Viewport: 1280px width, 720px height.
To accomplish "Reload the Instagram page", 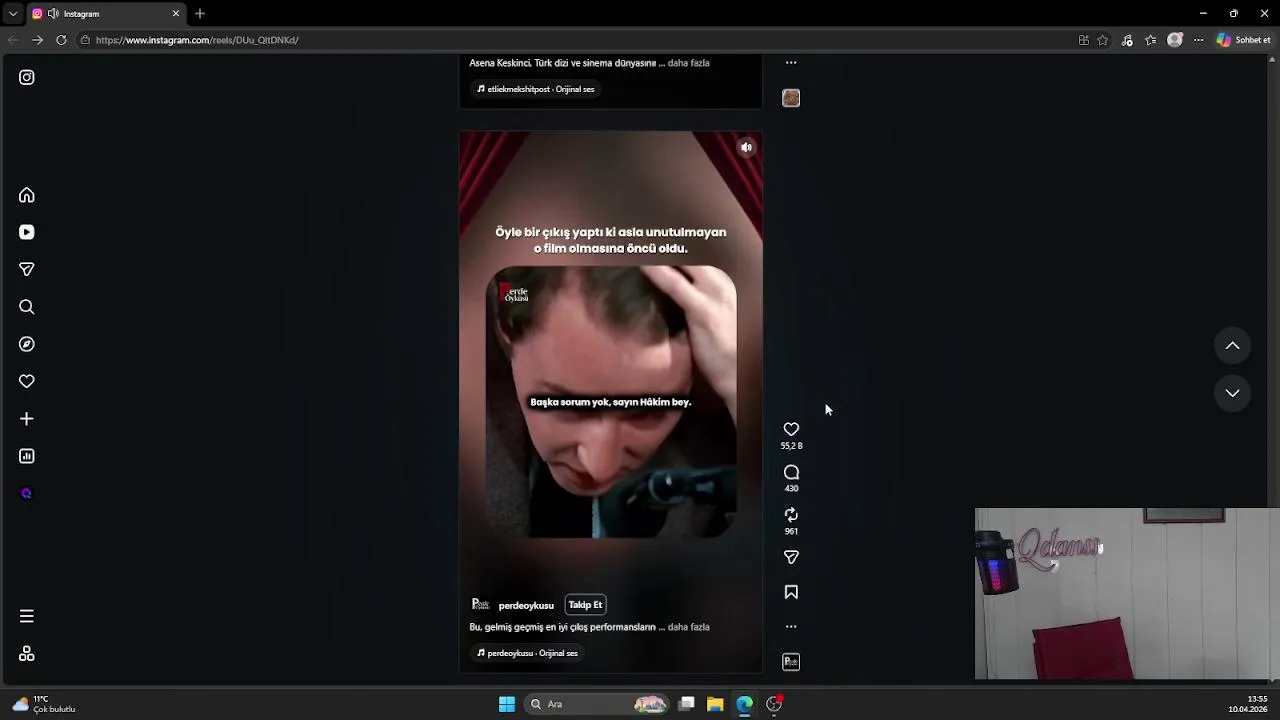I will [61, 40].
